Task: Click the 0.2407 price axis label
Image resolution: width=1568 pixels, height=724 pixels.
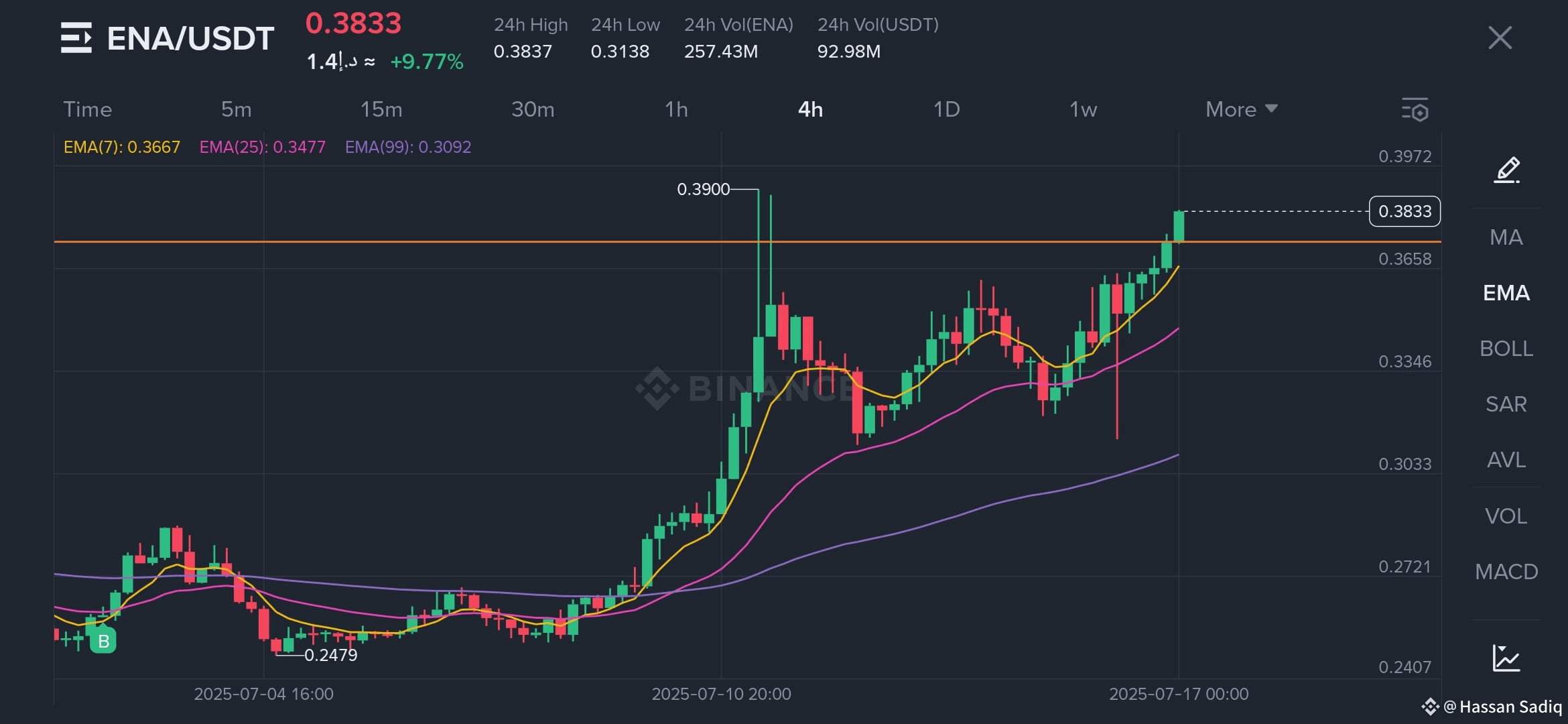Action: pos(1404,667)
